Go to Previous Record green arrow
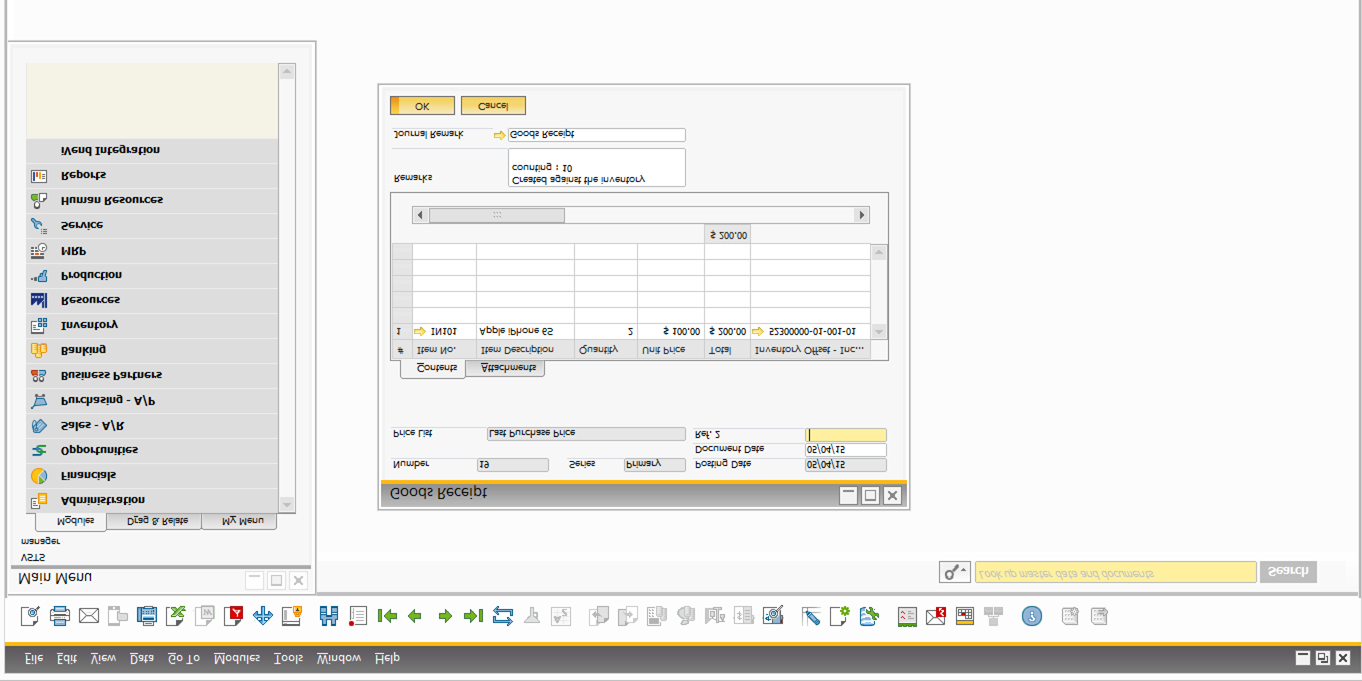Viewport: 1362px width, 681px height. [415, 616]
